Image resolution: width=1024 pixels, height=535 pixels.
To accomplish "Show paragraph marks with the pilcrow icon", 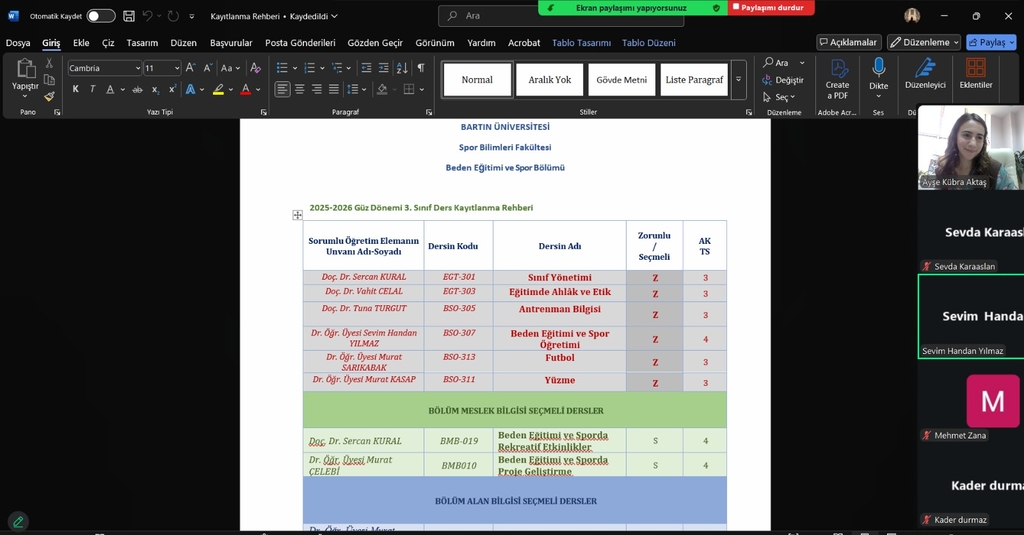I will [421, 68].
